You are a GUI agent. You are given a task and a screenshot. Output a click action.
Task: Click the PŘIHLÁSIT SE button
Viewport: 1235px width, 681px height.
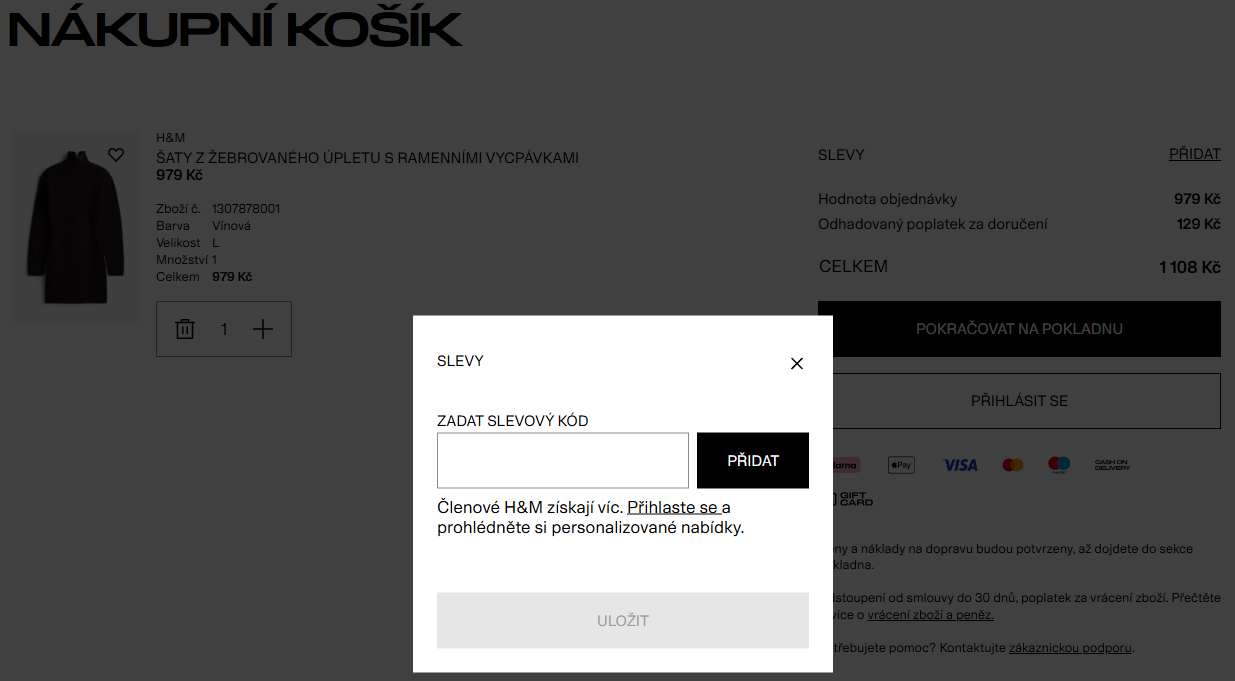click(x=1019, y=400)
